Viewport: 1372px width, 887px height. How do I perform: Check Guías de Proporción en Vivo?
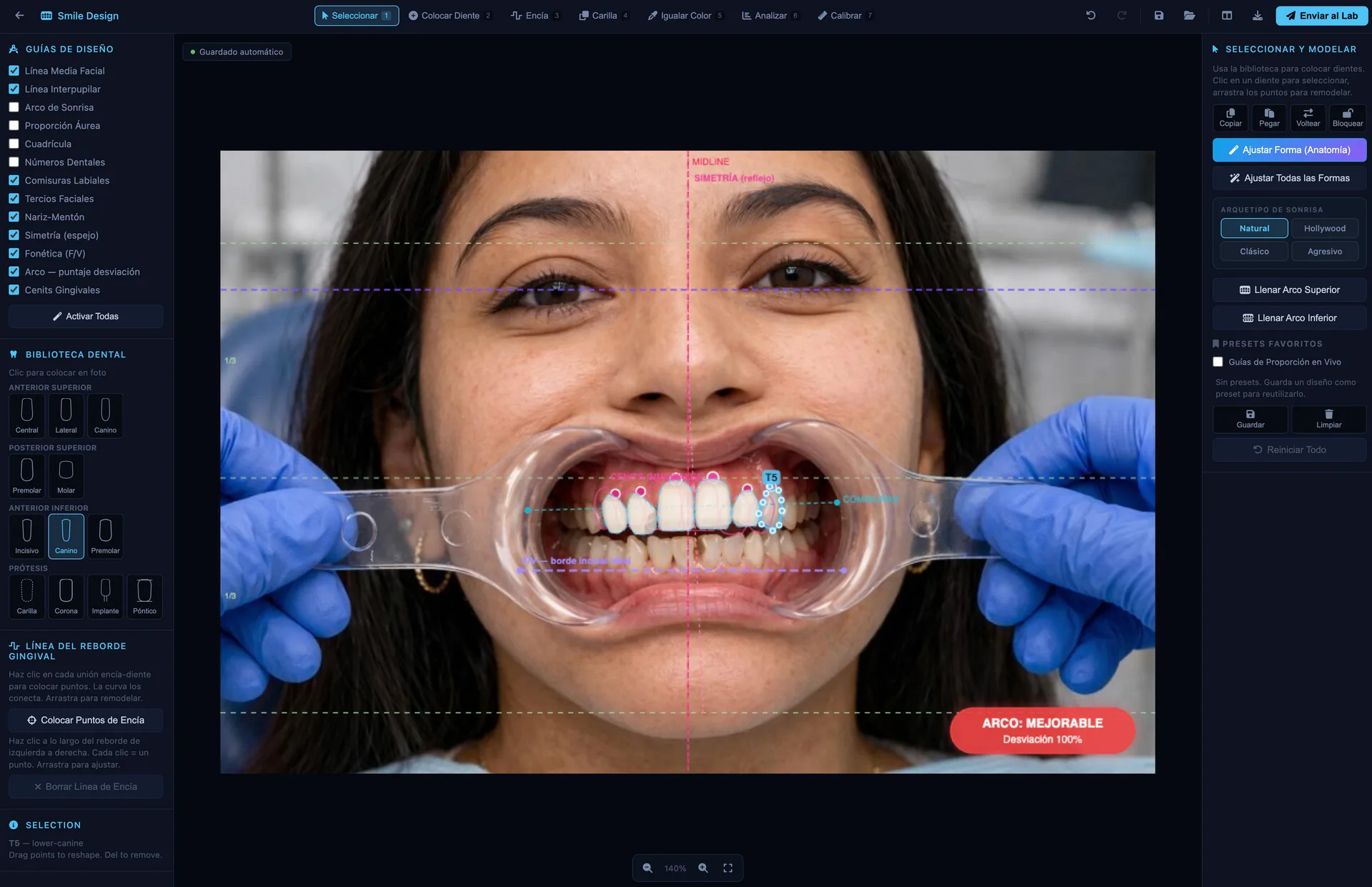(1218, 362)
